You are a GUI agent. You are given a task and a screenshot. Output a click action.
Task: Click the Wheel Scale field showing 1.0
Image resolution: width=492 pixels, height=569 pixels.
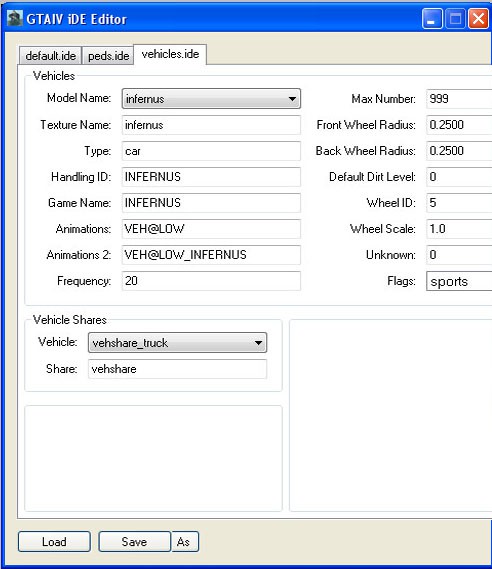click(459, 229)
